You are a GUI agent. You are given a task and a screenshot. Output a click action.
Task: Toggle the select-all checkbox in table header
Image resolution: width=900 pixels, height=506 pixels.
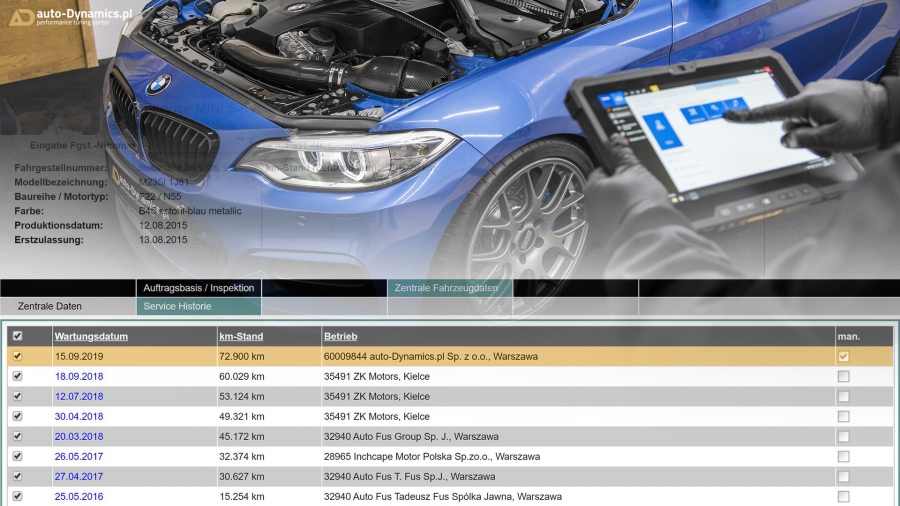click(x=16, y=336)
